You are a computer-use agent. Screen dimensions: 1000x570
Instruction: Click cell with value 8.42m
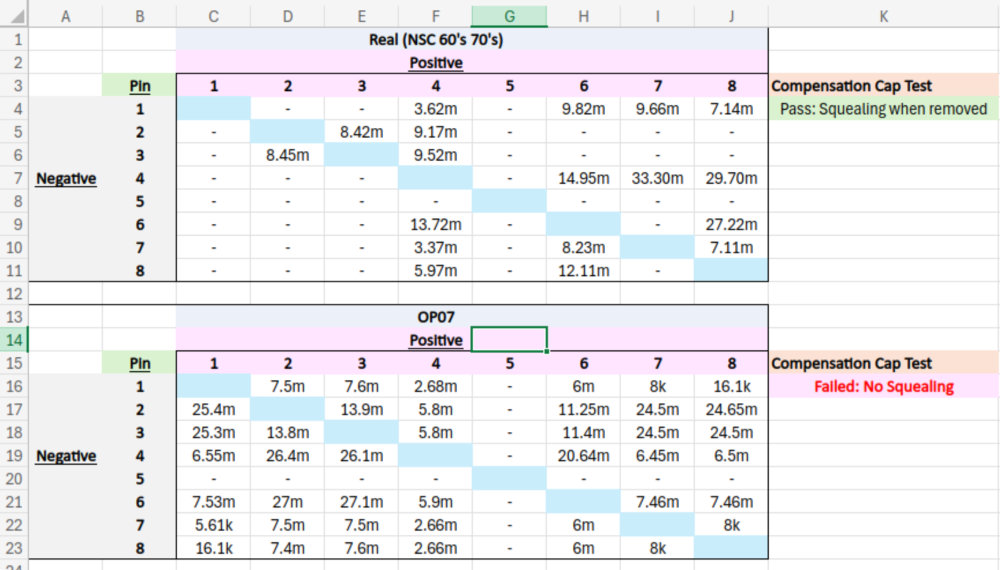click(x=362, y=132)
